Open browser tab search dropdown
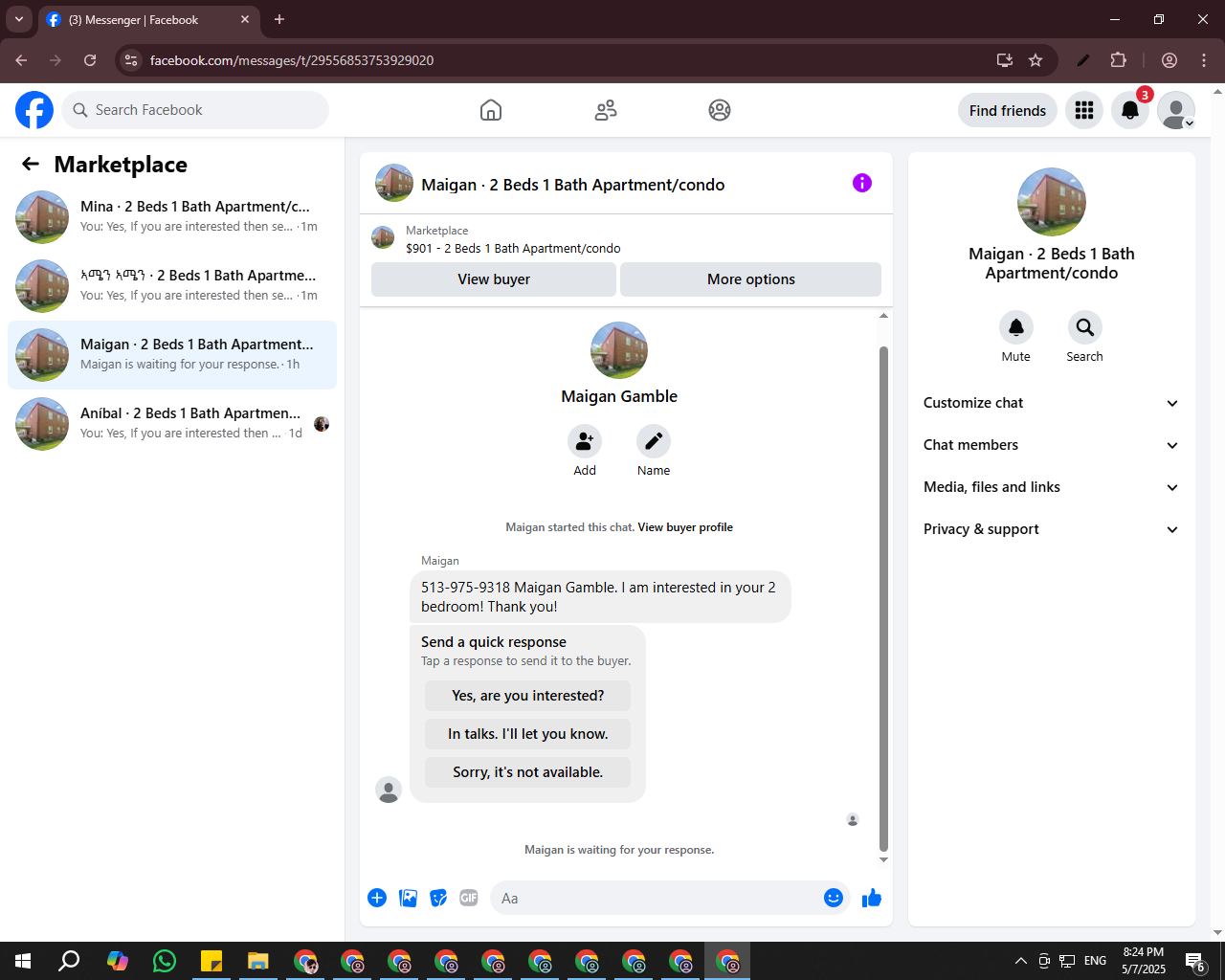Image resolution: width=1225 pixels, height=980 pixels. (x=19, y=19)
